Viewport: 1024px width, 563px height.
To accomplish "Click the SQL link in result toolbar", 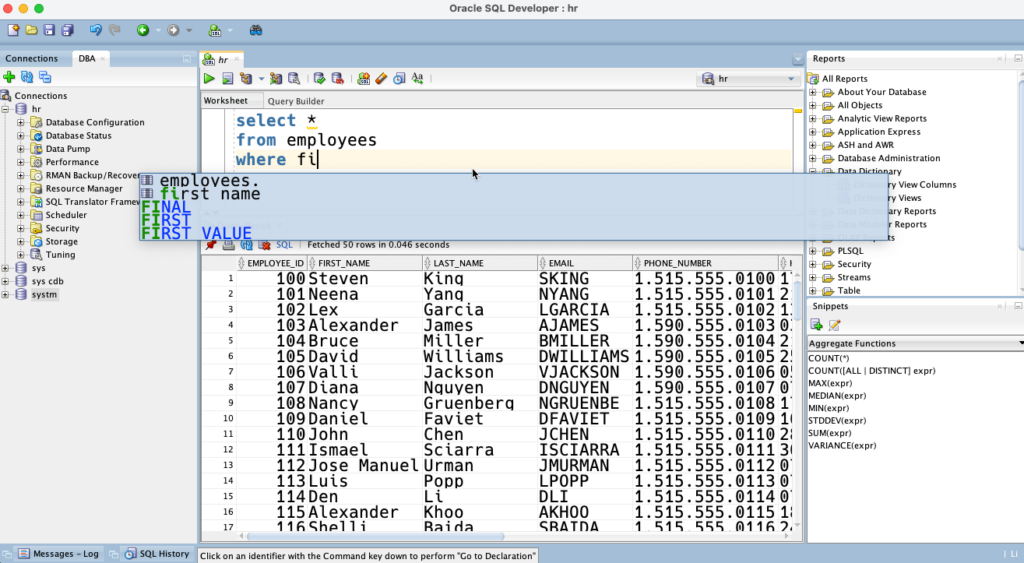I will pyautogui.click(x=284, y=245).
